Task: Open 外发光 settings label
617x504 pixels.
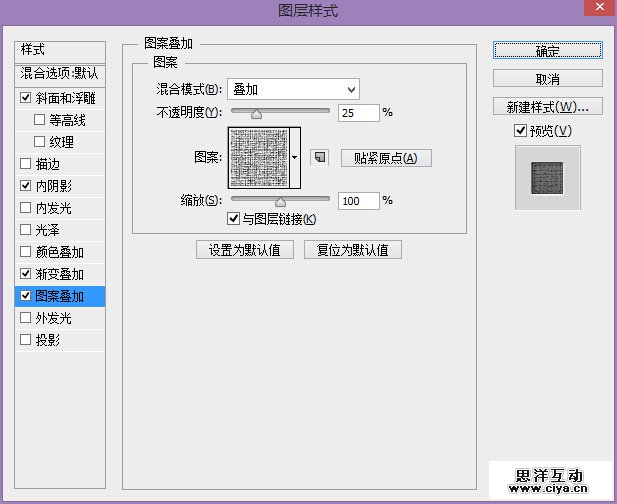Action: (54, 318)
